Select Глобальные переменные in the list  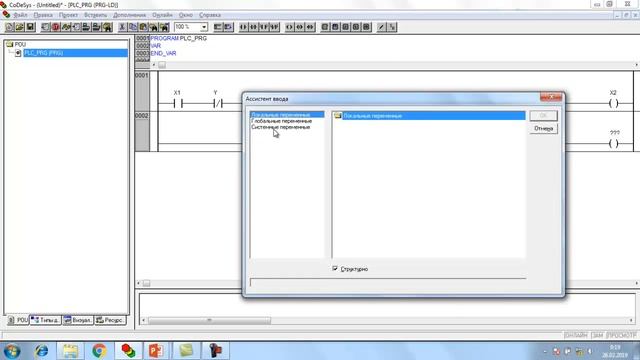282,121
